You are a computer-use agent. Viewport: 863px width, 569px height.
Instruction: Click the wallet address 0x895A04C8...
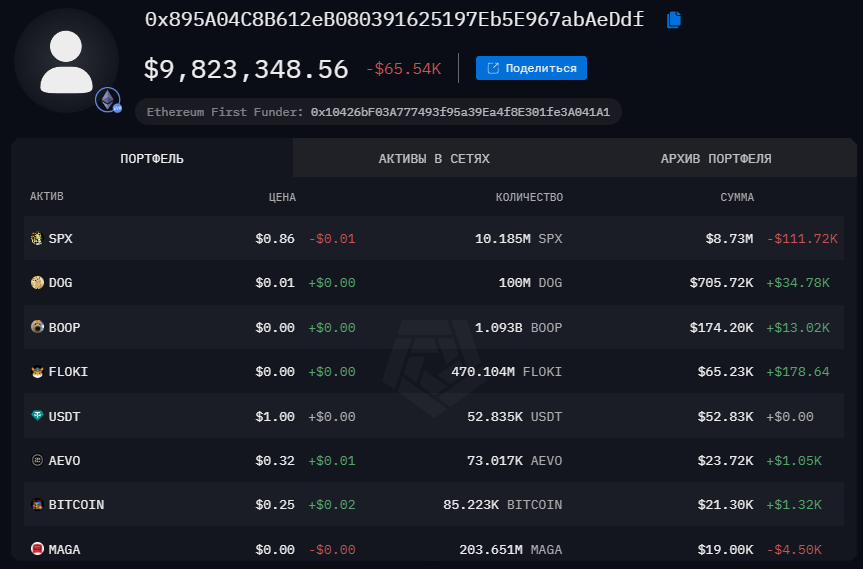pos(394,20)
